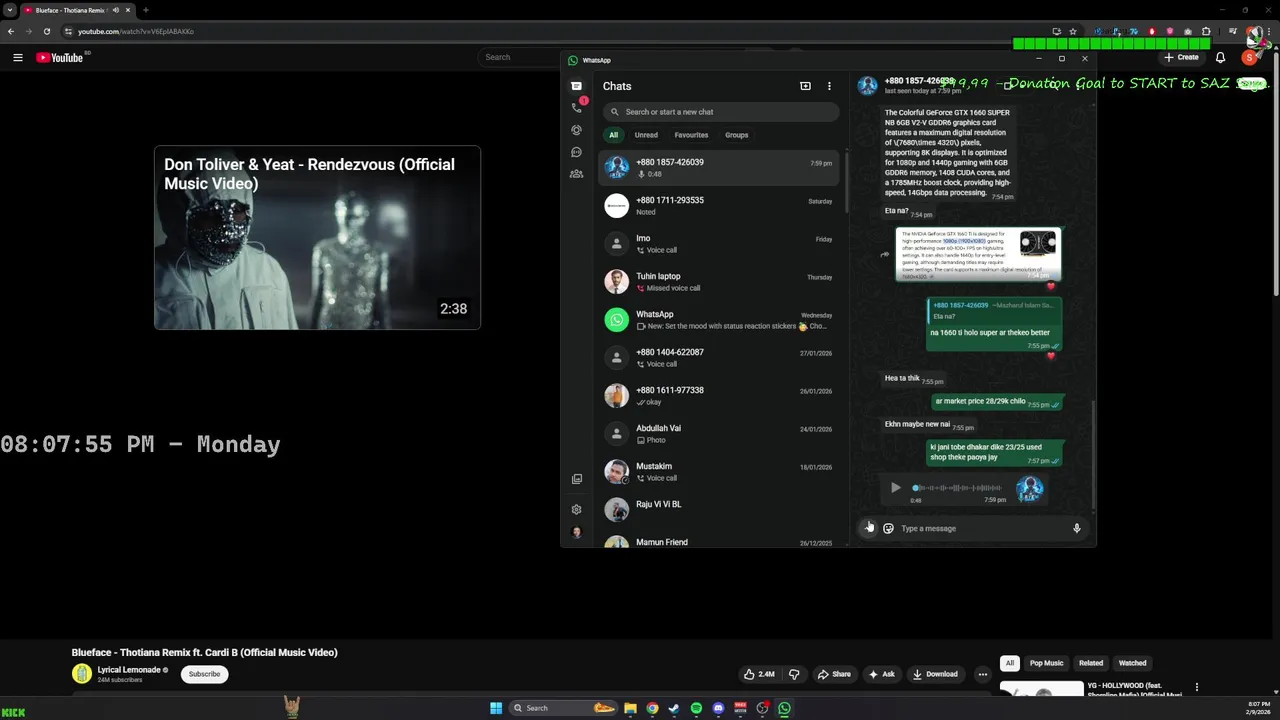Viewport: 1280px width, 720px height.
Task: Open YouTube notifications bell
Action: click(1220, 57)
